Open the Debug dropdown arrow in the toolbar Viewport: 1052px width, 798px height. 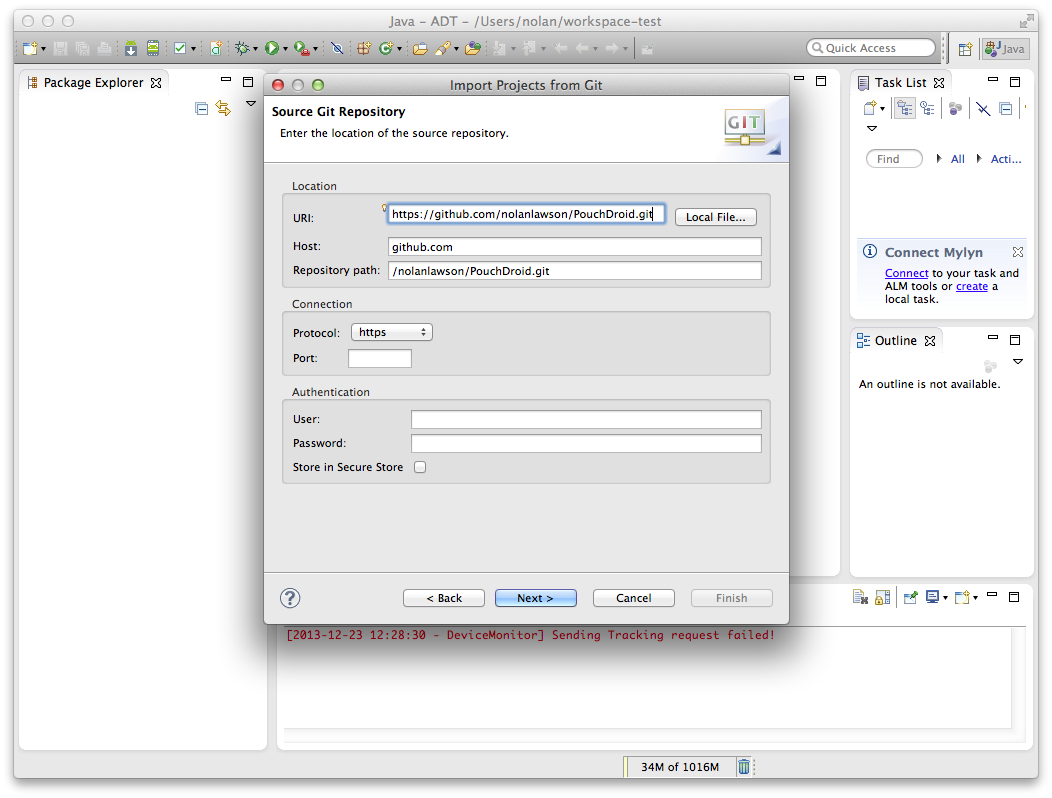[x=255, y=49]
